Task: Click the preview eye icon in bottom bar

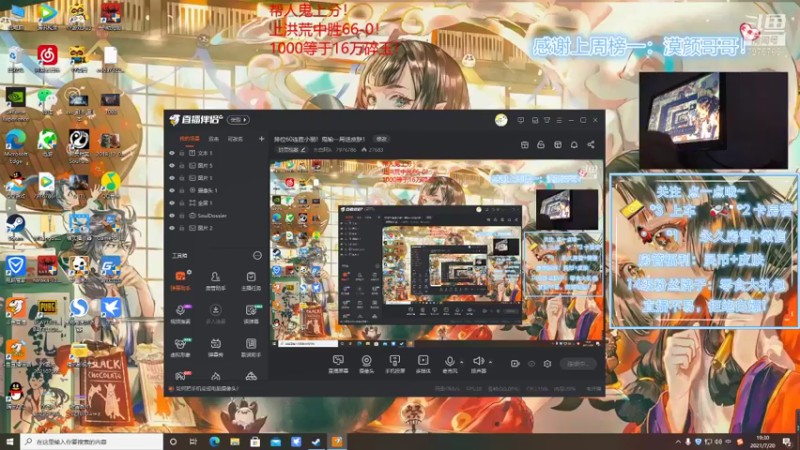Action: [x=531, y=364]
